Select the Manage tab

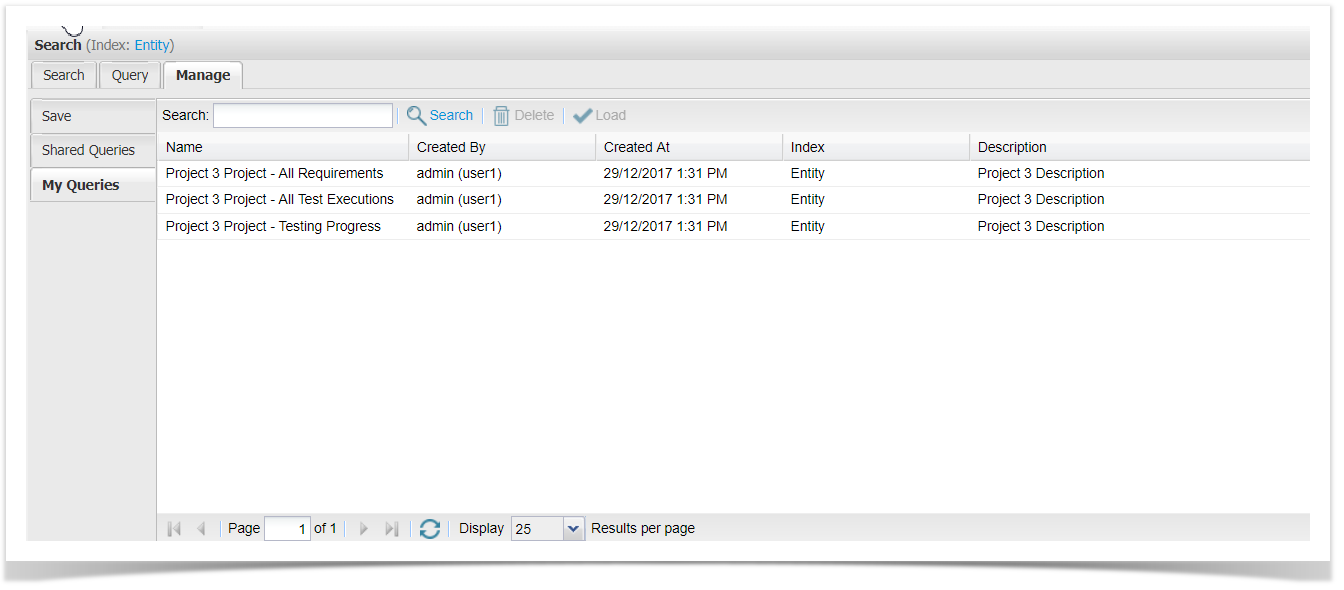(x=203, y=75)
